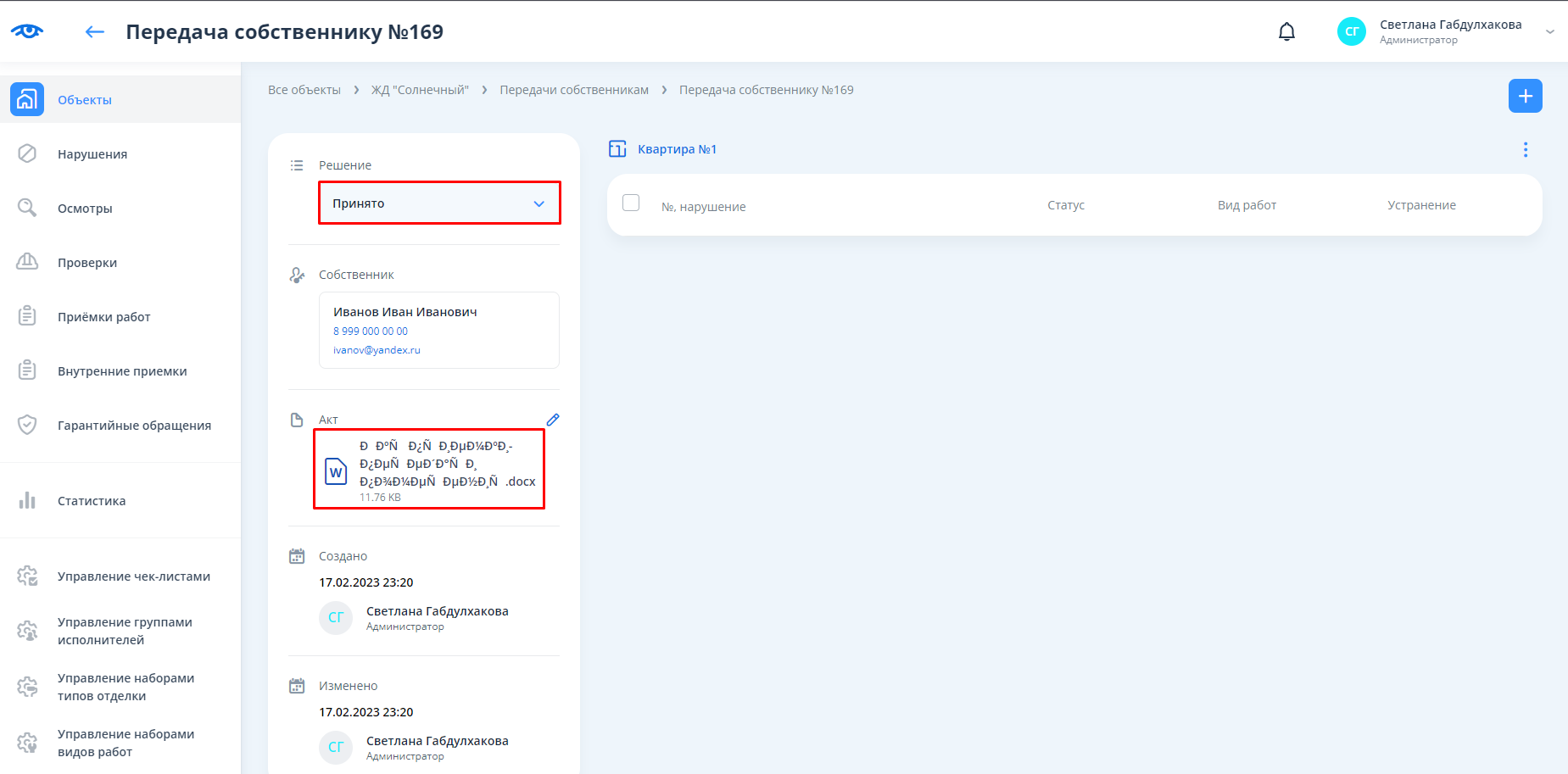The height and width of the screenshot is (774, 1568).
Task: Toggle the select-all violations checkbox
Action: click(x=631, y=203)
